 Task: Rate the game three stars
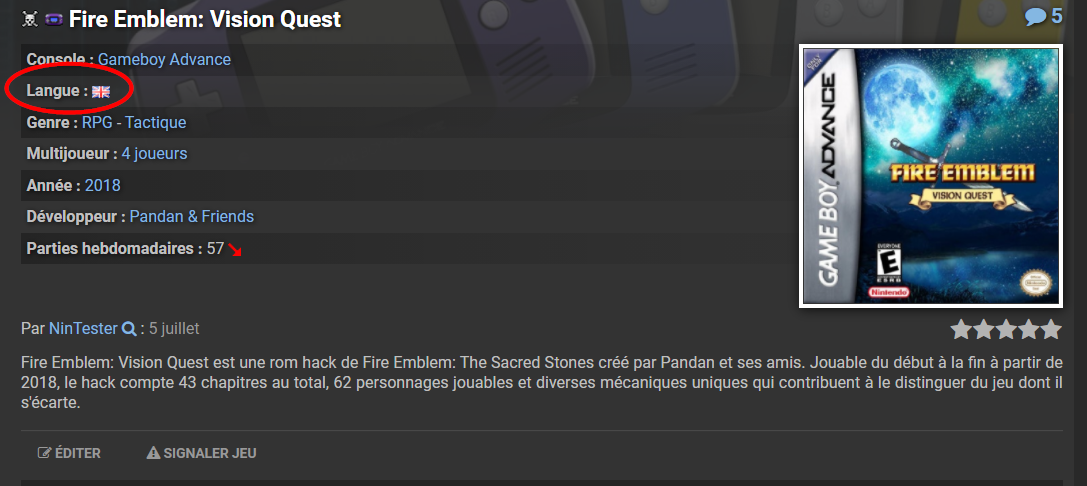[x=1006, y=329]
